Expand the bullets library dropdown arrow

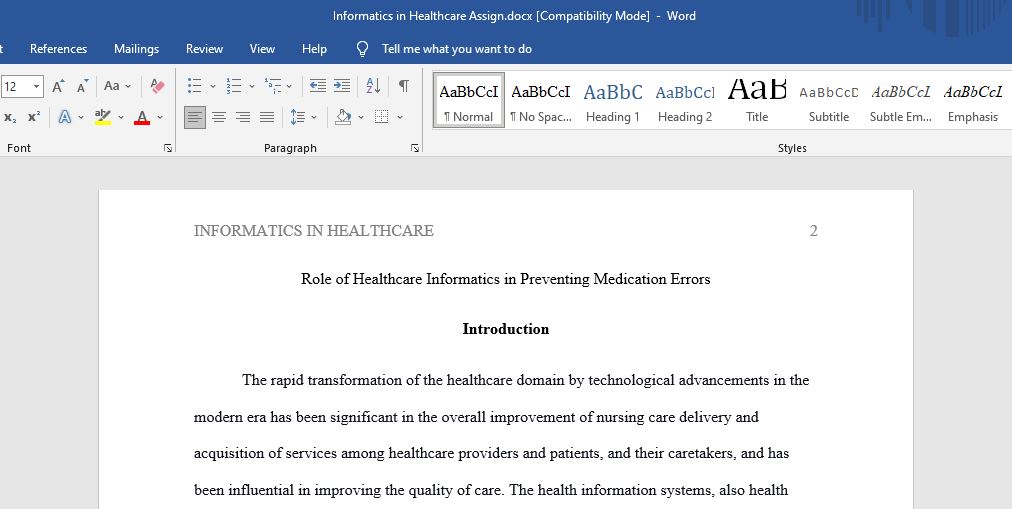pos(213,86)
